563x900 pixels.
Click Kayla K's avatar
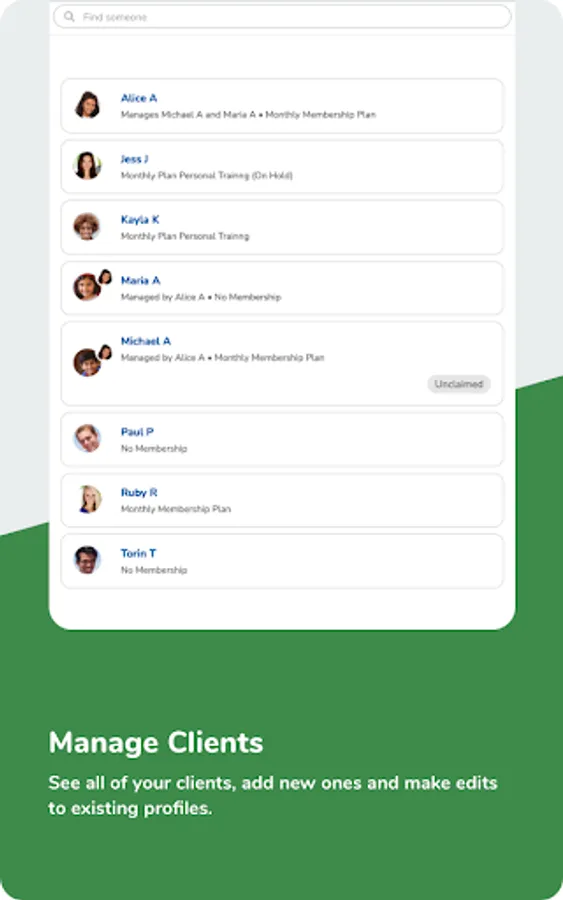(x=87, y=227)
